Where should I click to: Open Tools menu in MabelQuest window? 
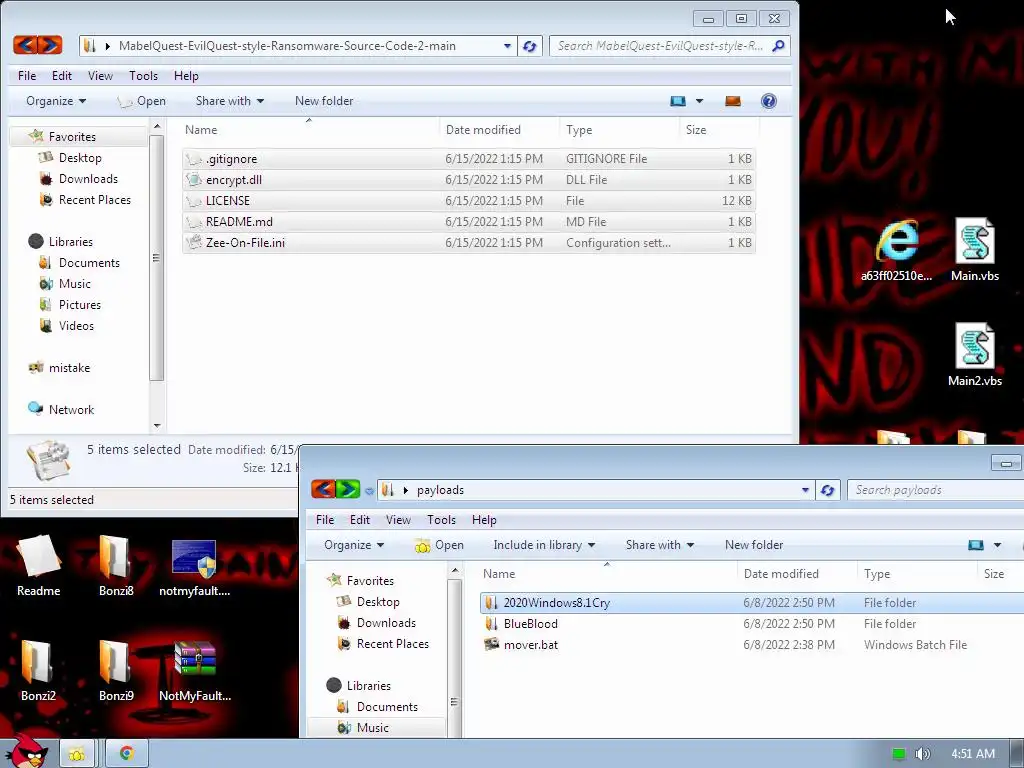pyautogui.click(x=143, y=76)
